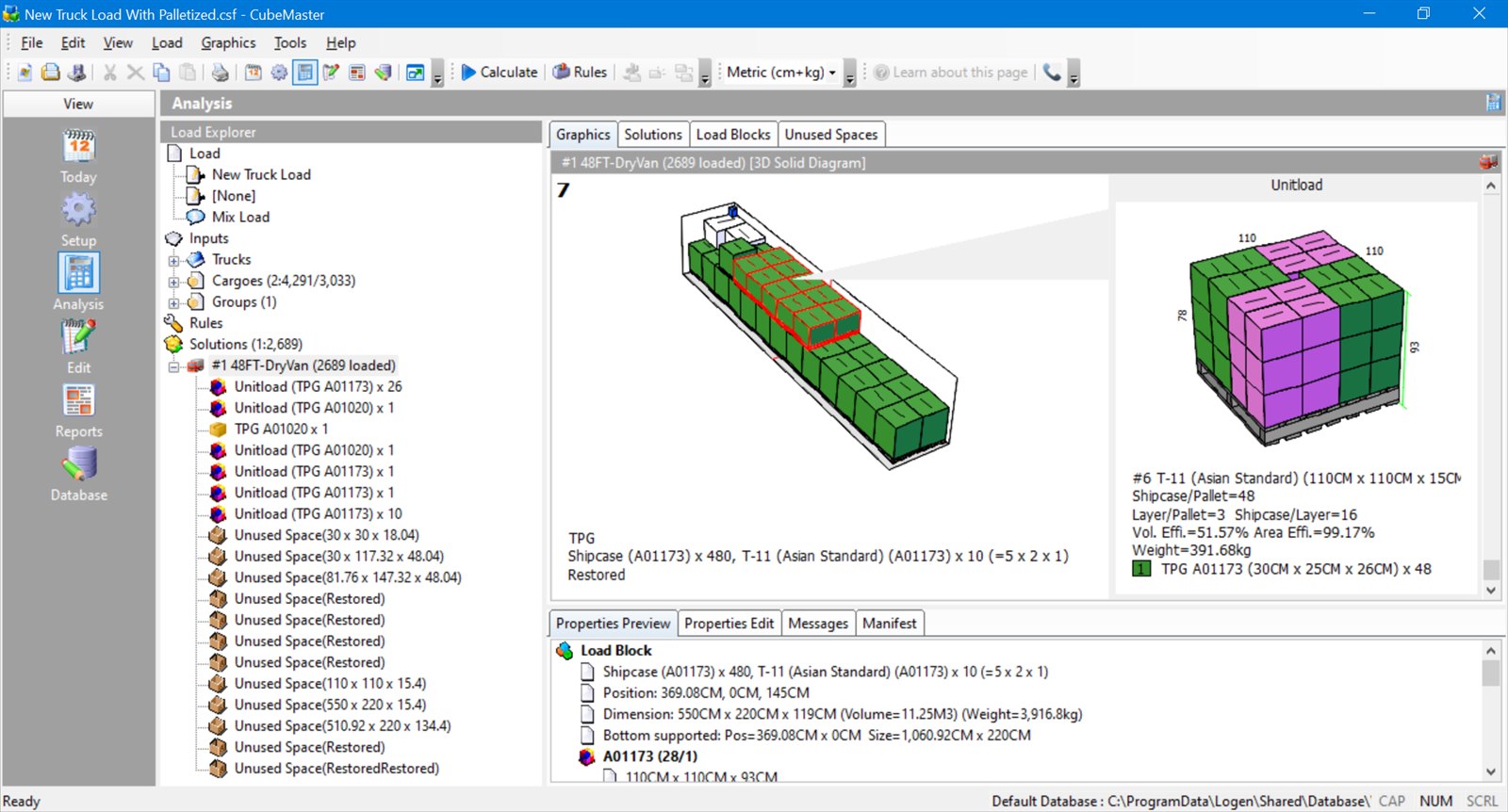Click the Database toolbar icon

384,73
